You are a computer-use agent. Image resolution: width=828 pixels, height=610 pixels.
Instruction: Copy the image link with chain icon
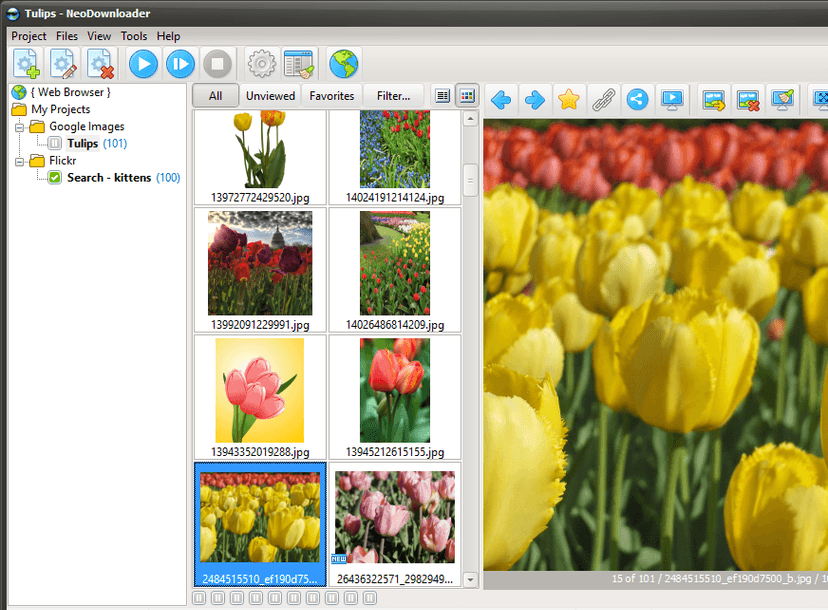(x=604, y=99)
